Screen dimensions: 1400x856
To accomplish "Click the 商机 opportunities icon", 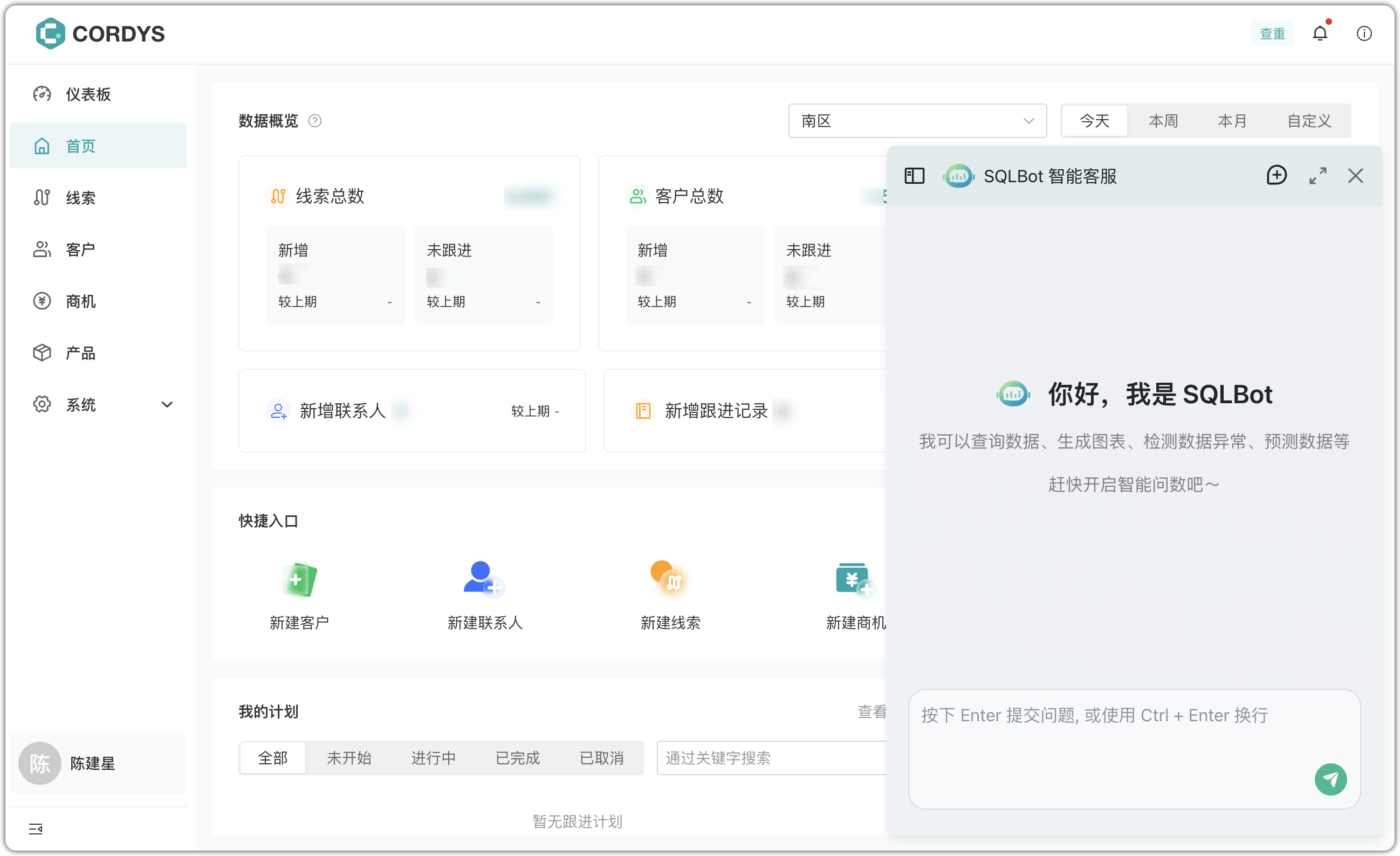I will 42,300.
